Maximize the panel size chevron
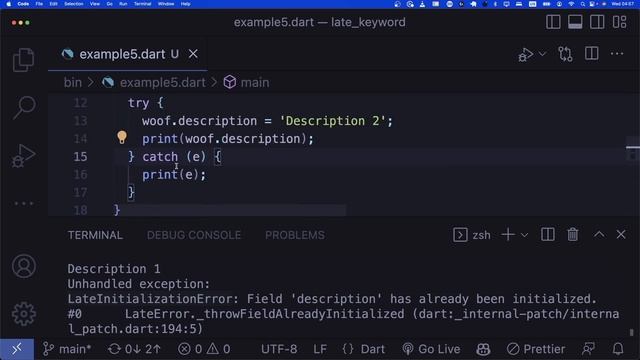Viewport: 640px width, 360px height. point(599,234)
